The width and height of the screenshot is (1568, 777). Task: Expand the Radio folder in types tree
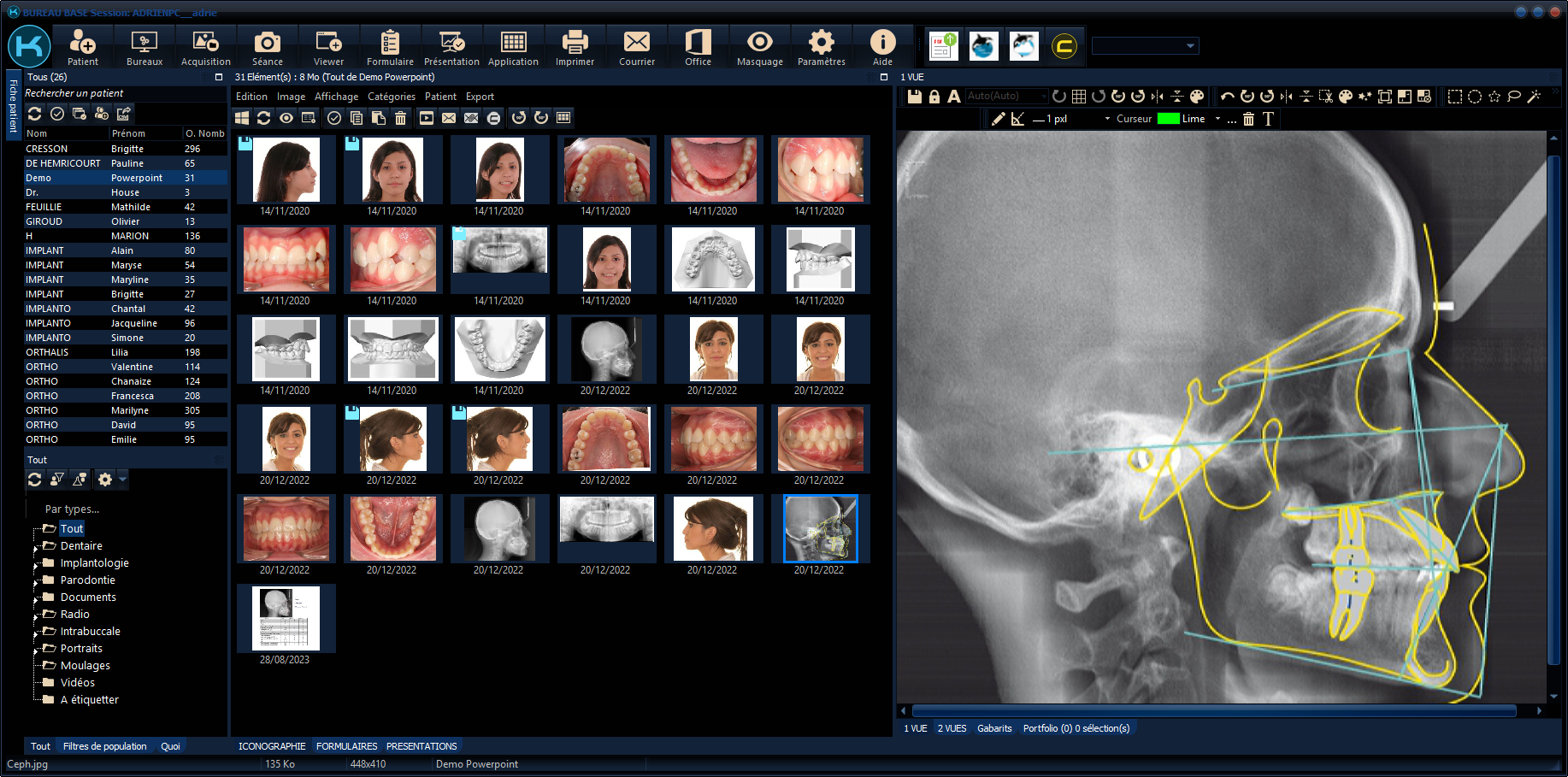click(37, 615)
